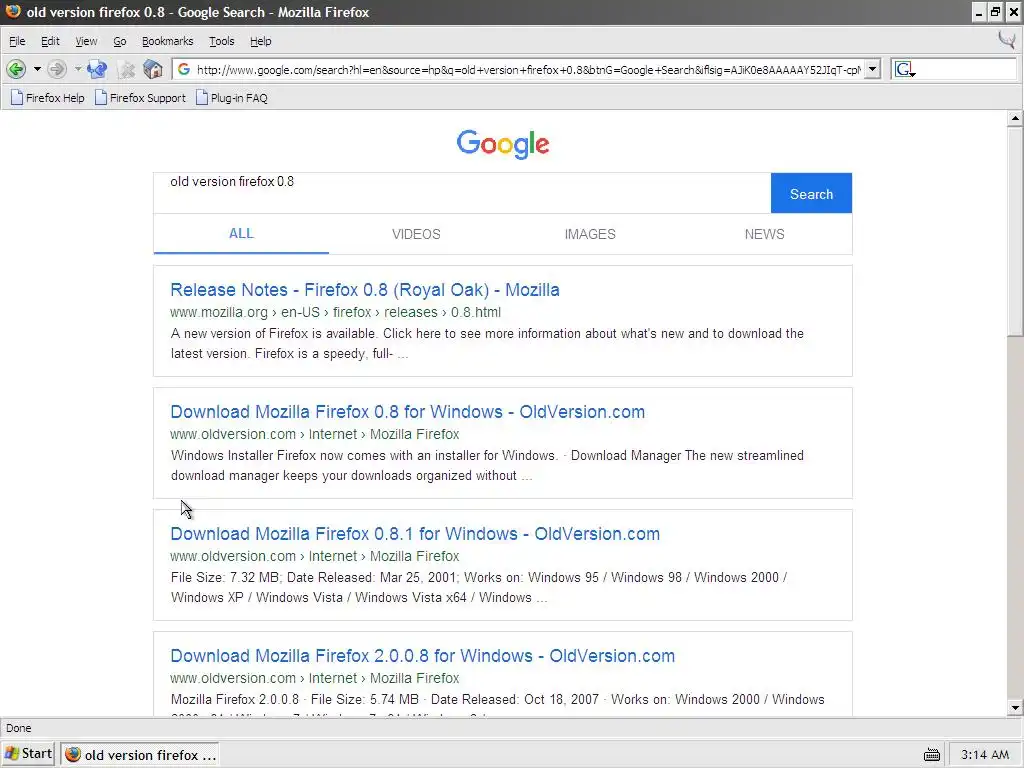Viewport: 1024px width, 768px height.
Task: Open the Plug-in FAQ bookmark
Action: [232, 98]
